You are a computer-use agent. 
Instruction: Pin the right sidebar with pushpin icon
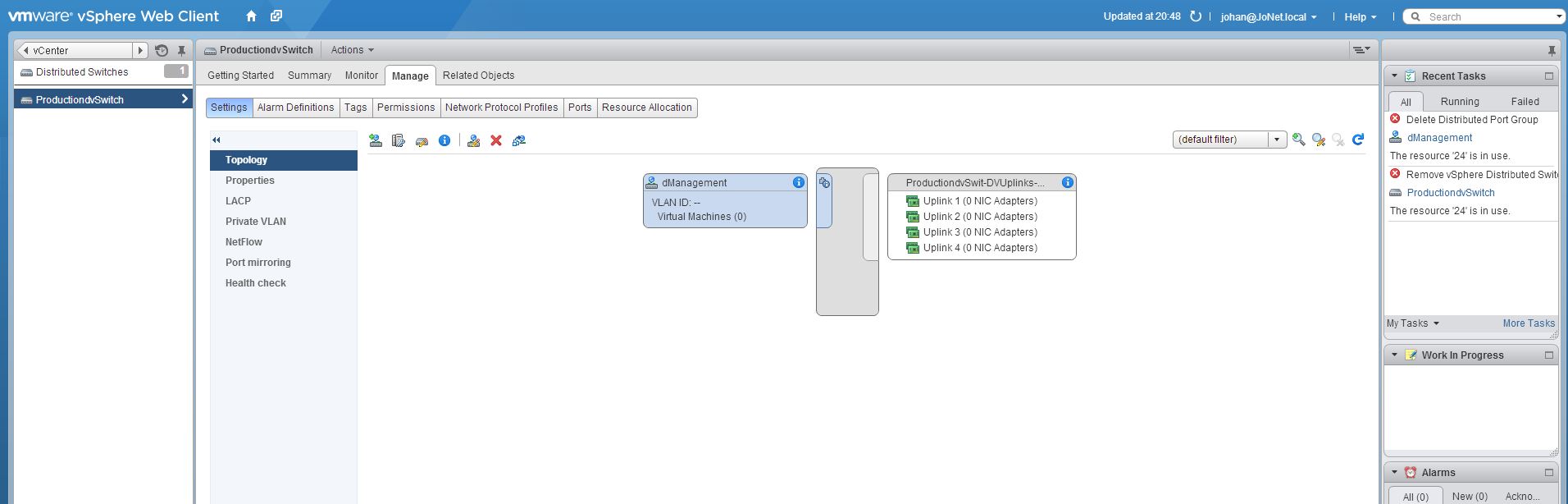click(1552, 51)
